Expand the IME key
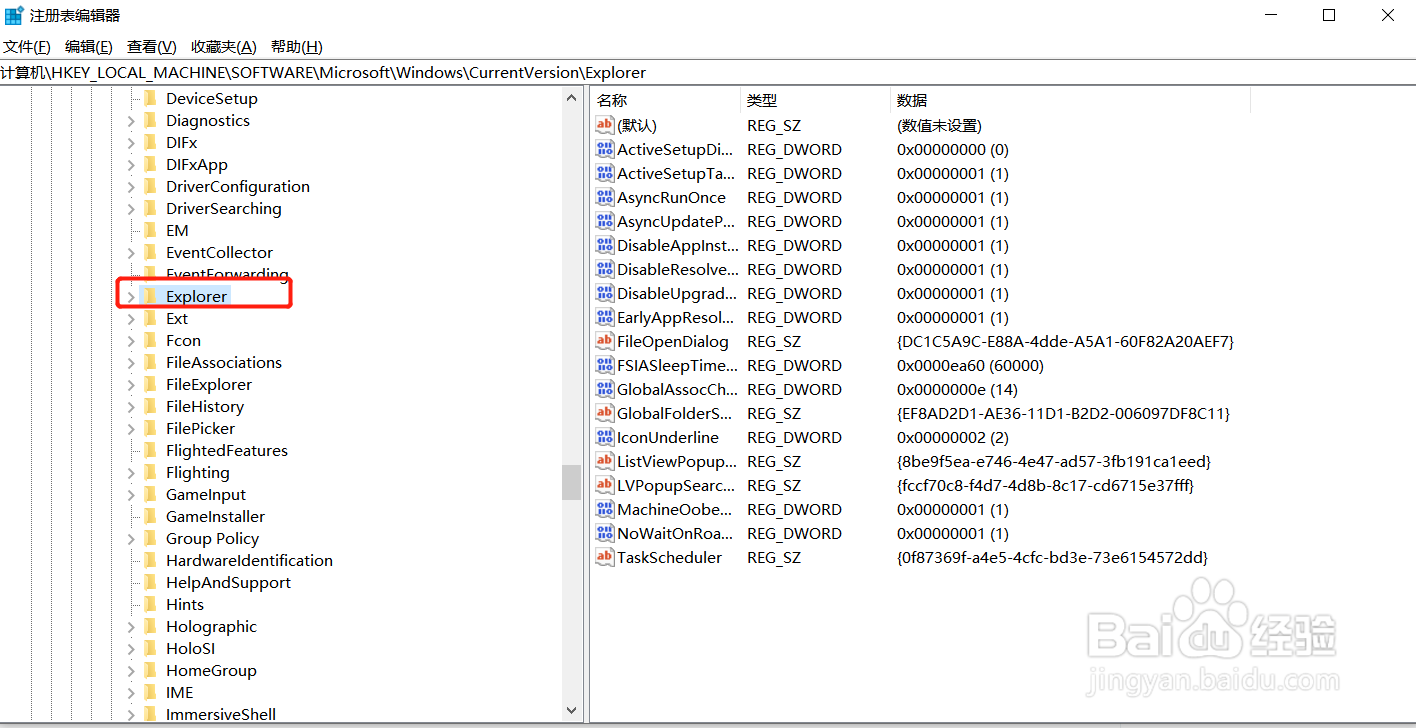Screen dimensions: 1416x728 131,693
